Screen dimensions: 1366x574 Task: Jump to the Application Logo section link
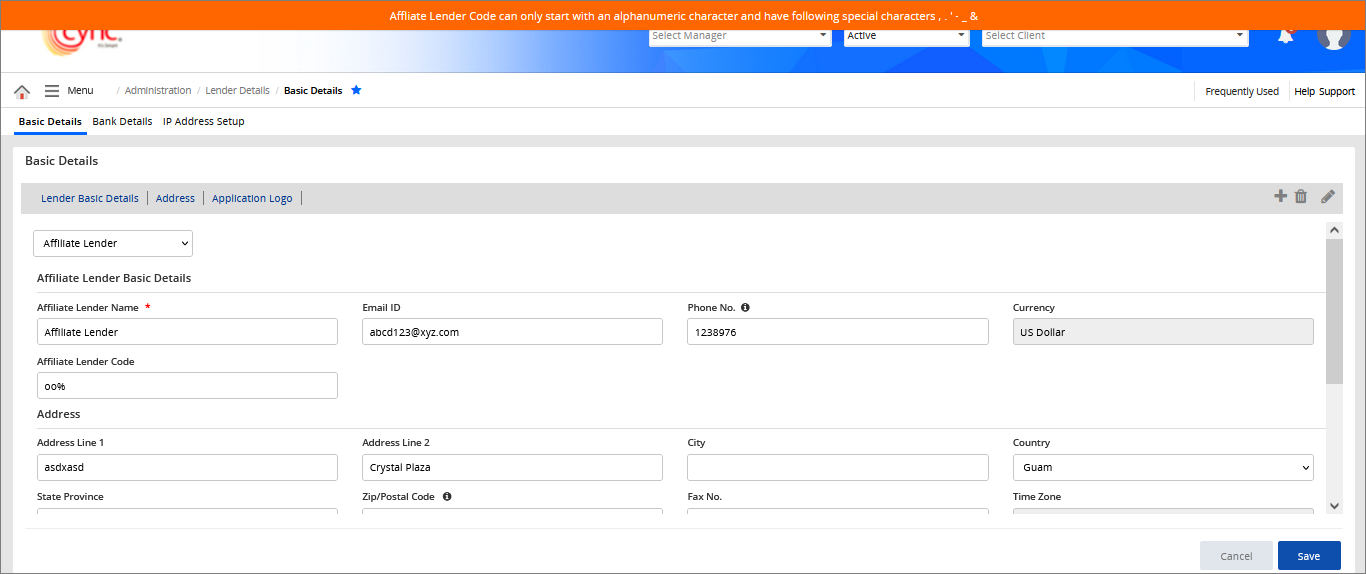[x=252, y=199]
